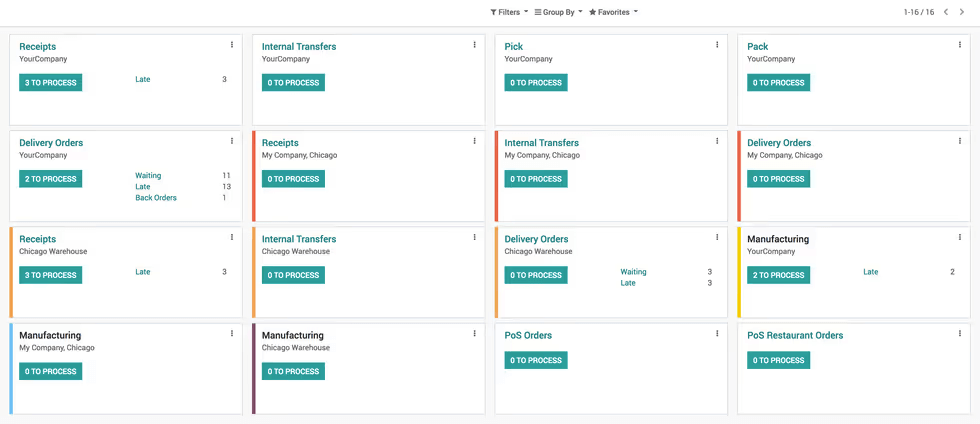This screenshot has width=980, height=424.
Task: Open kebab menu on PoS Restaurant Orders card
Action: click(x=960, y=334)
